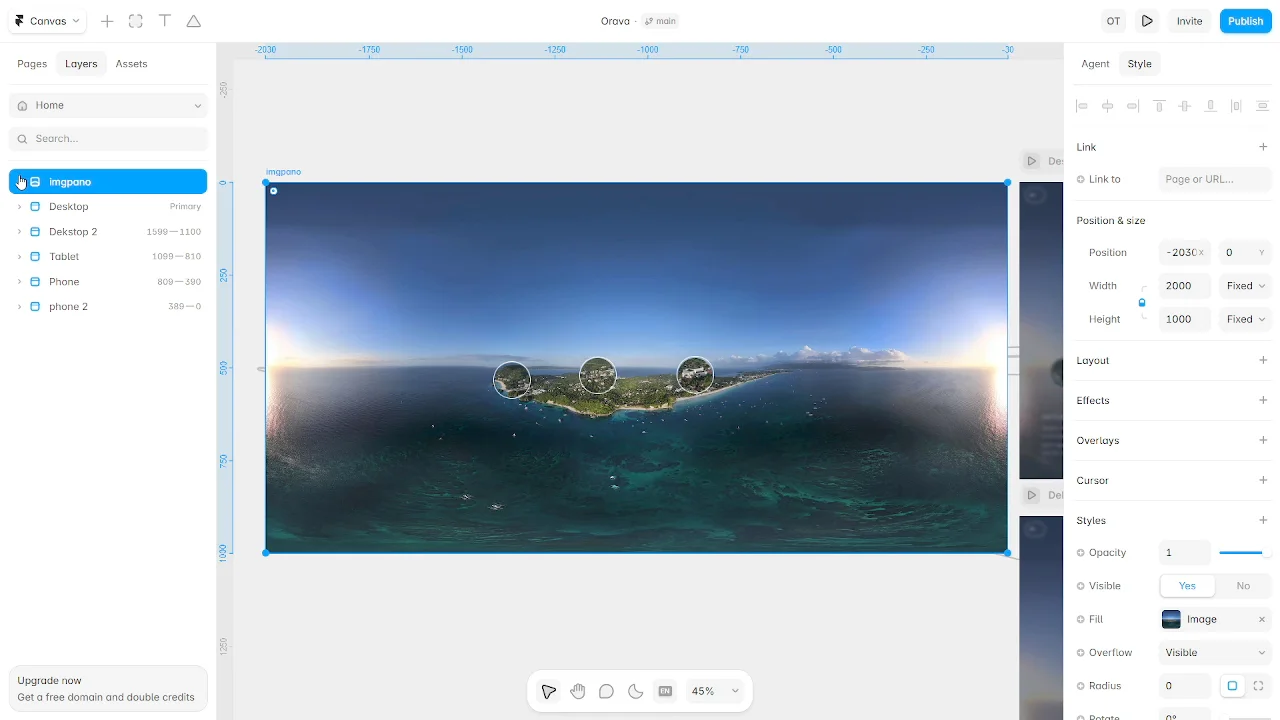Choose the frame layout tool in top toolbar
The width and height of the screenshot is (1280, 720).
click(x=136, y=21)
